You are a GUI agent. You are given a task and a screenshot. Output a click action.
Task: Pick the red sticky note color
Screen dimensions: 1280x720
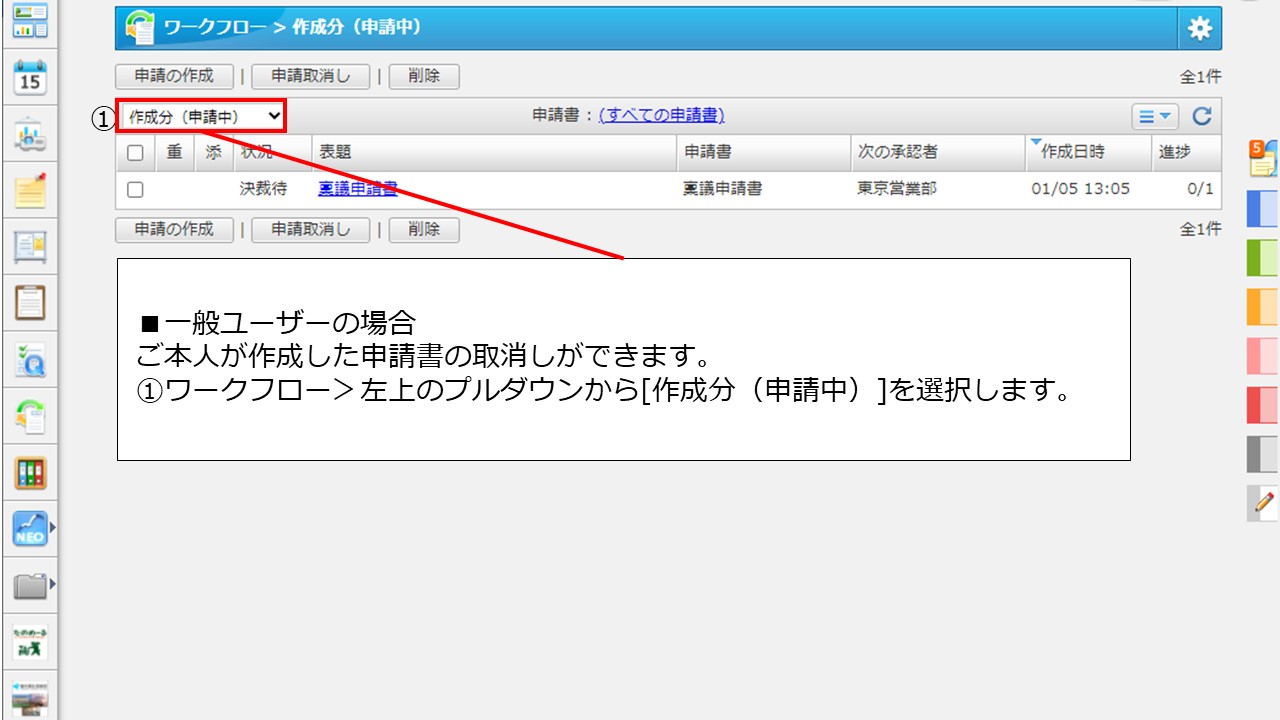point(1263,405)
